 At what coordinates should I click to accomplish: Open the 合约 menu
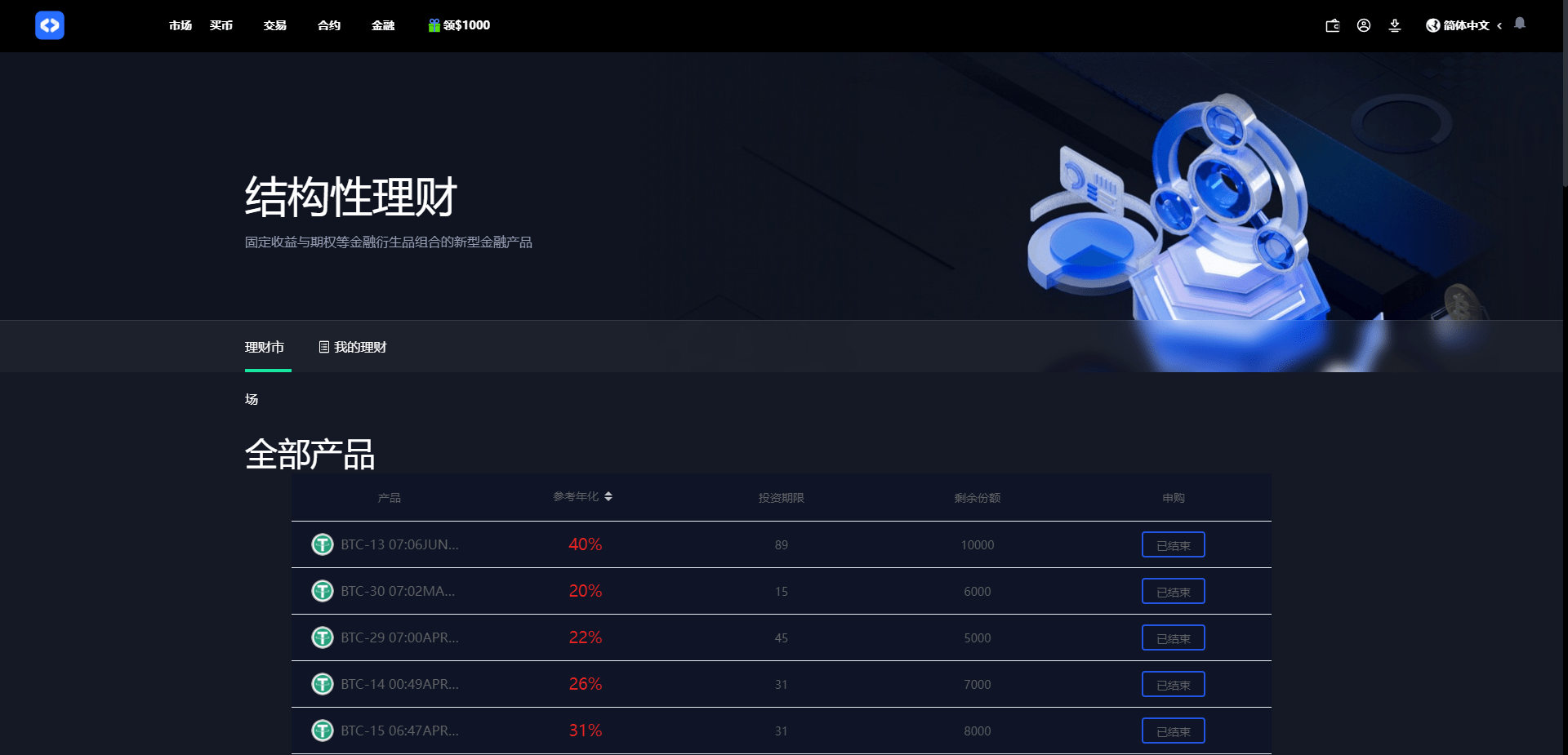point(329,25)
